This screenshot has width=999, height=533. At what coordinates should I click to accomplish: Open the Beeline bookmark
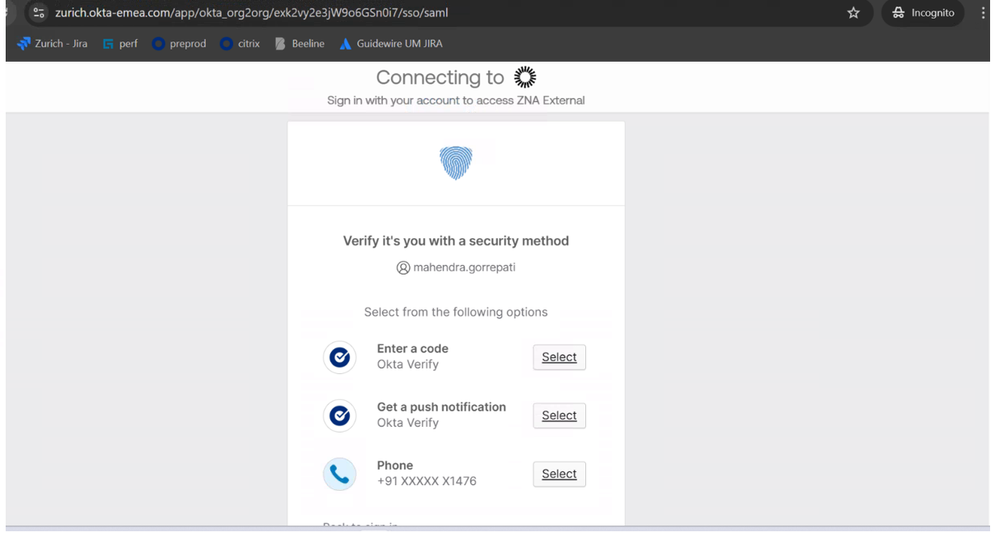tap(299, 44)
